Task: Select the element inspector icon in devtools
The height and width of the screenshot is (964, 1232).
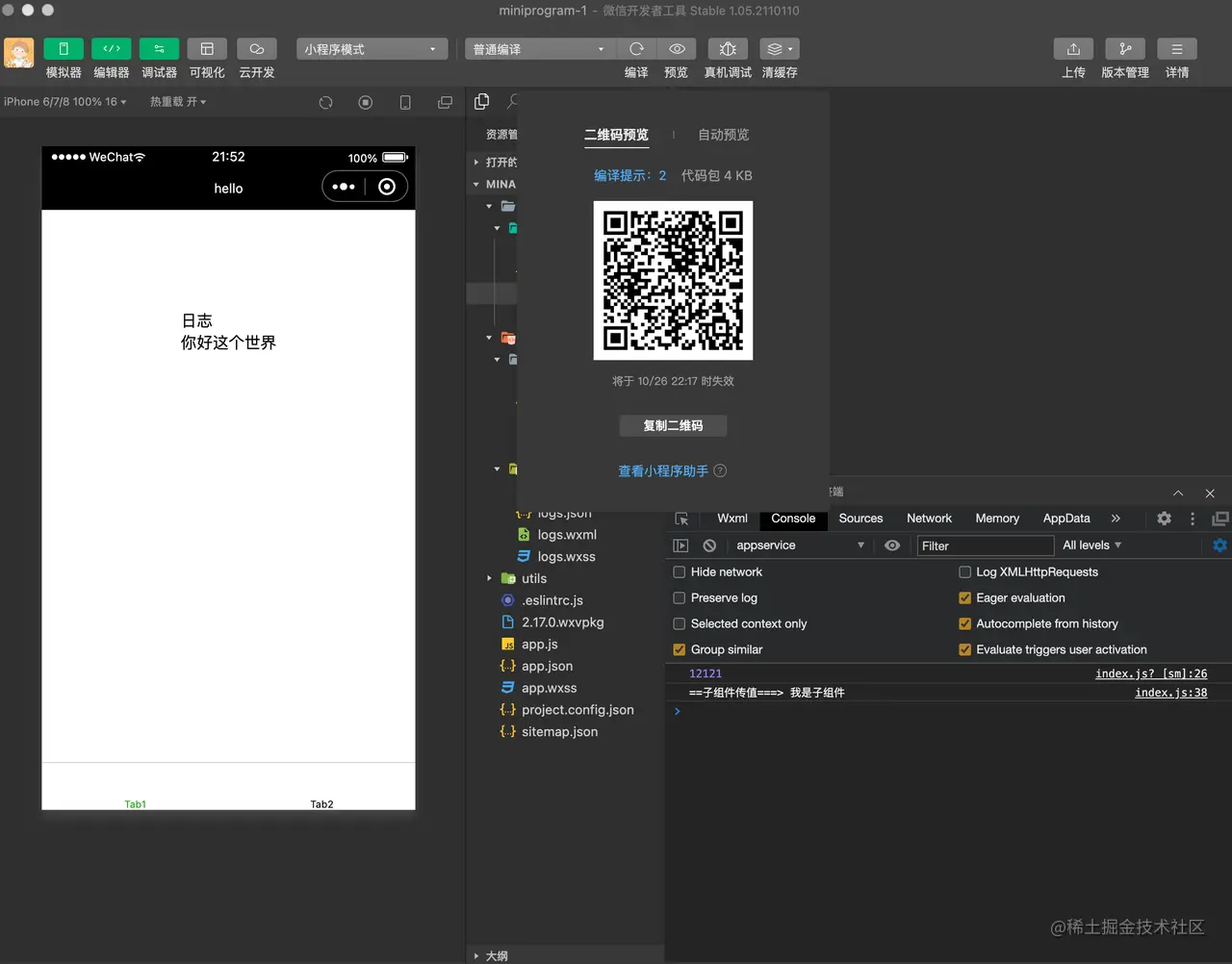Action: pyautogui.click(x=681, y=519)
